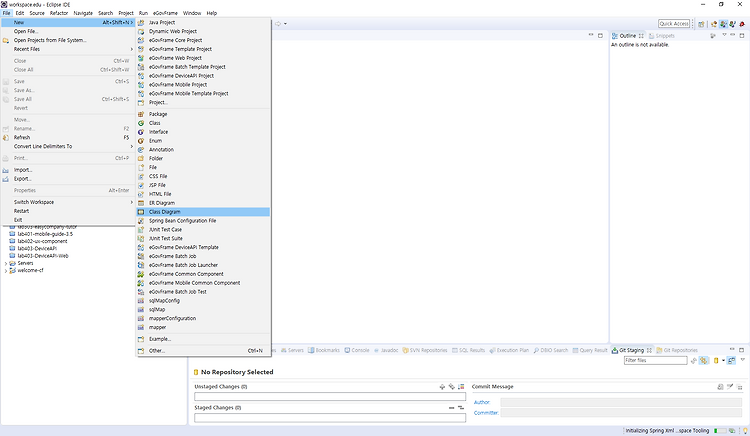Viewport: 750px width, 436px height.
Task: Select ER Diagram entry
Action: [x=203, y=203]
